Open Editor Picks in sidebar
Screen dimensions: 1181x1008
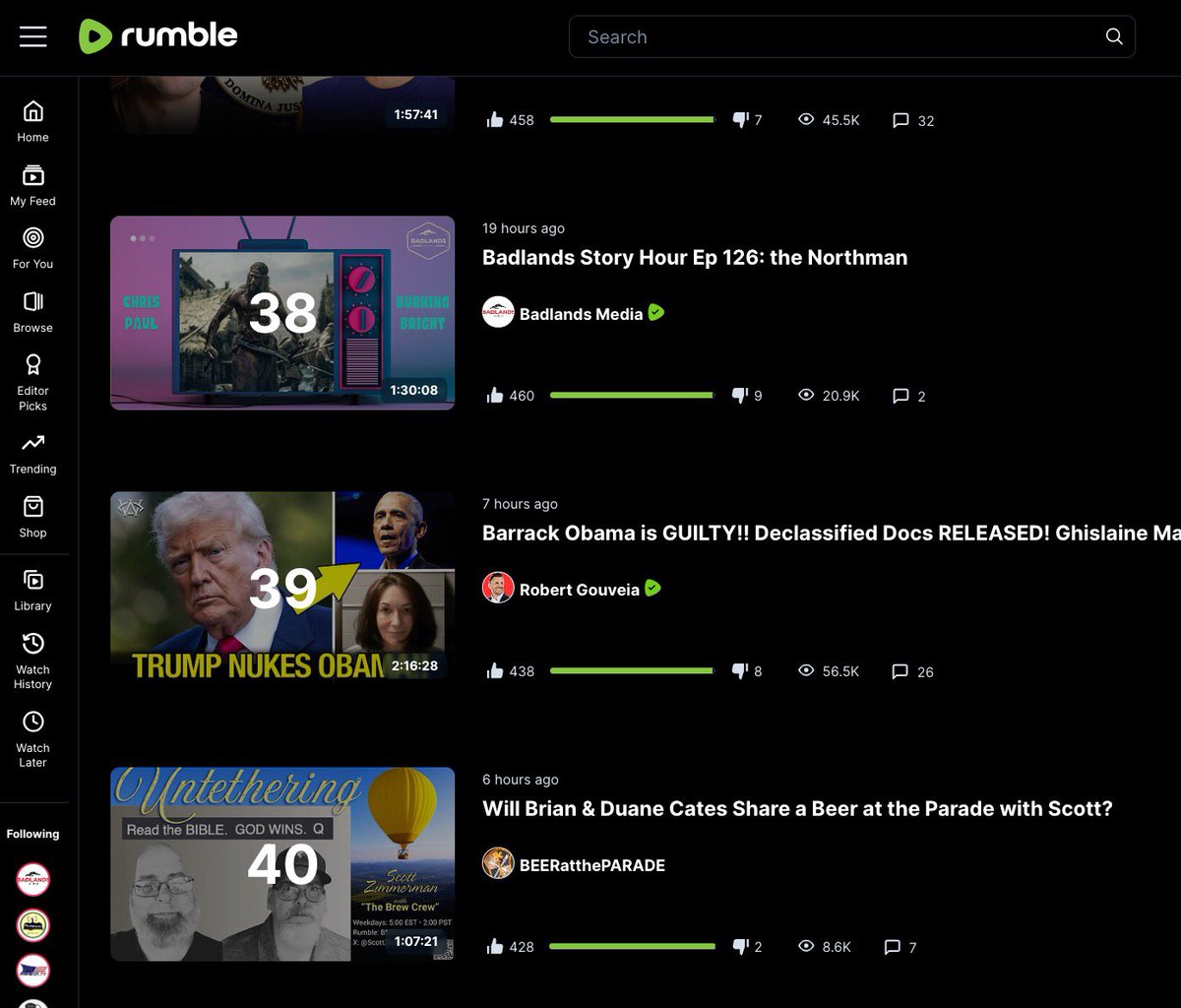(32, 383)
